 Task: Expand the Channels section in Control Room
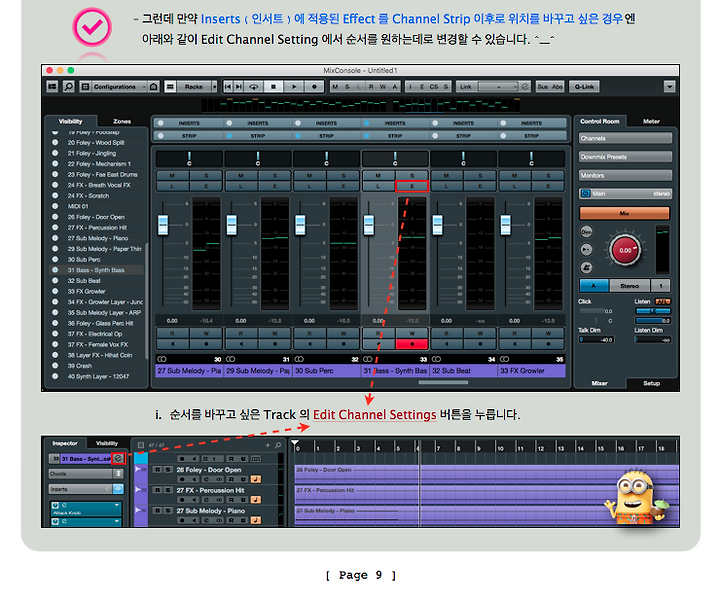click(x=625, y=138)
